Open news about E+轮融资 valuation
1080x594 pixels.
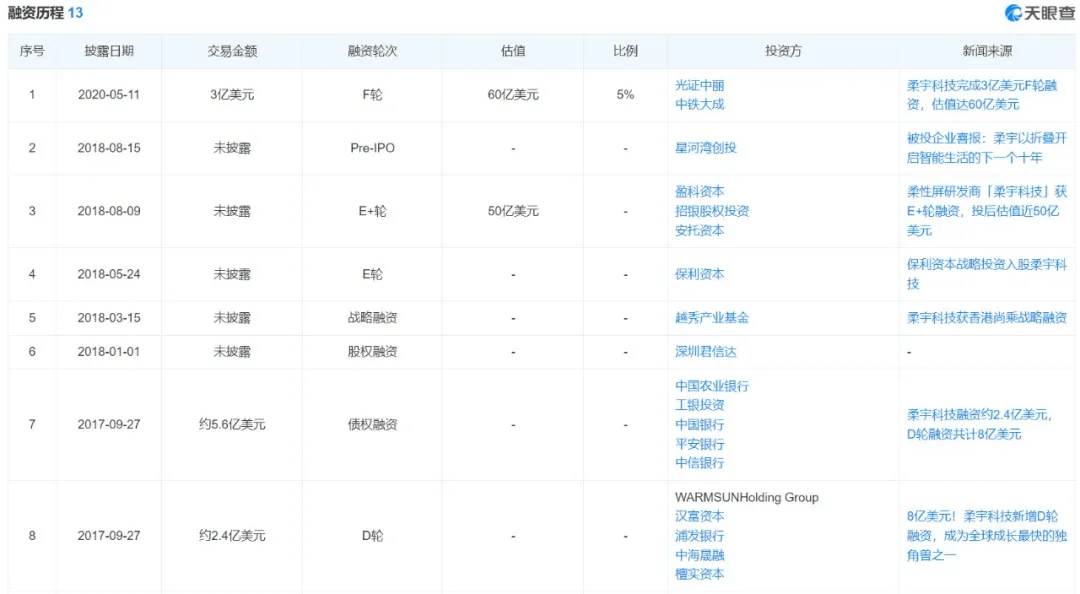(x=986, y=211)
